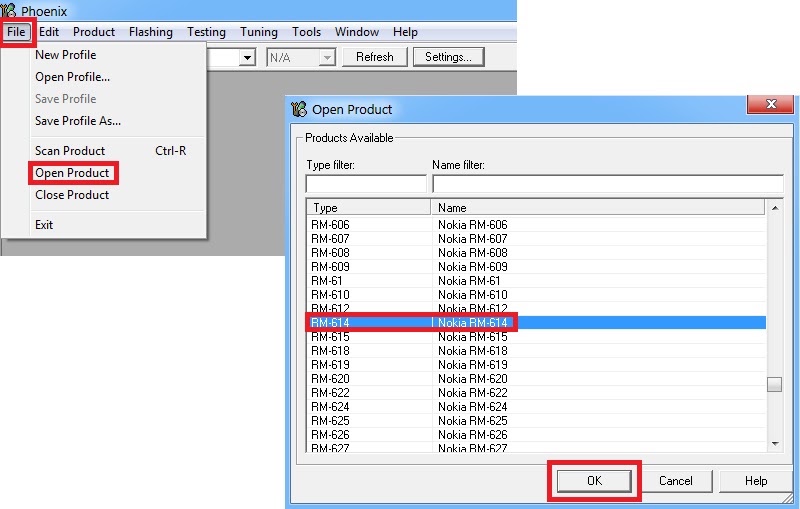
Task: Select the RM-606 row
Action: [x=536, y=225]
